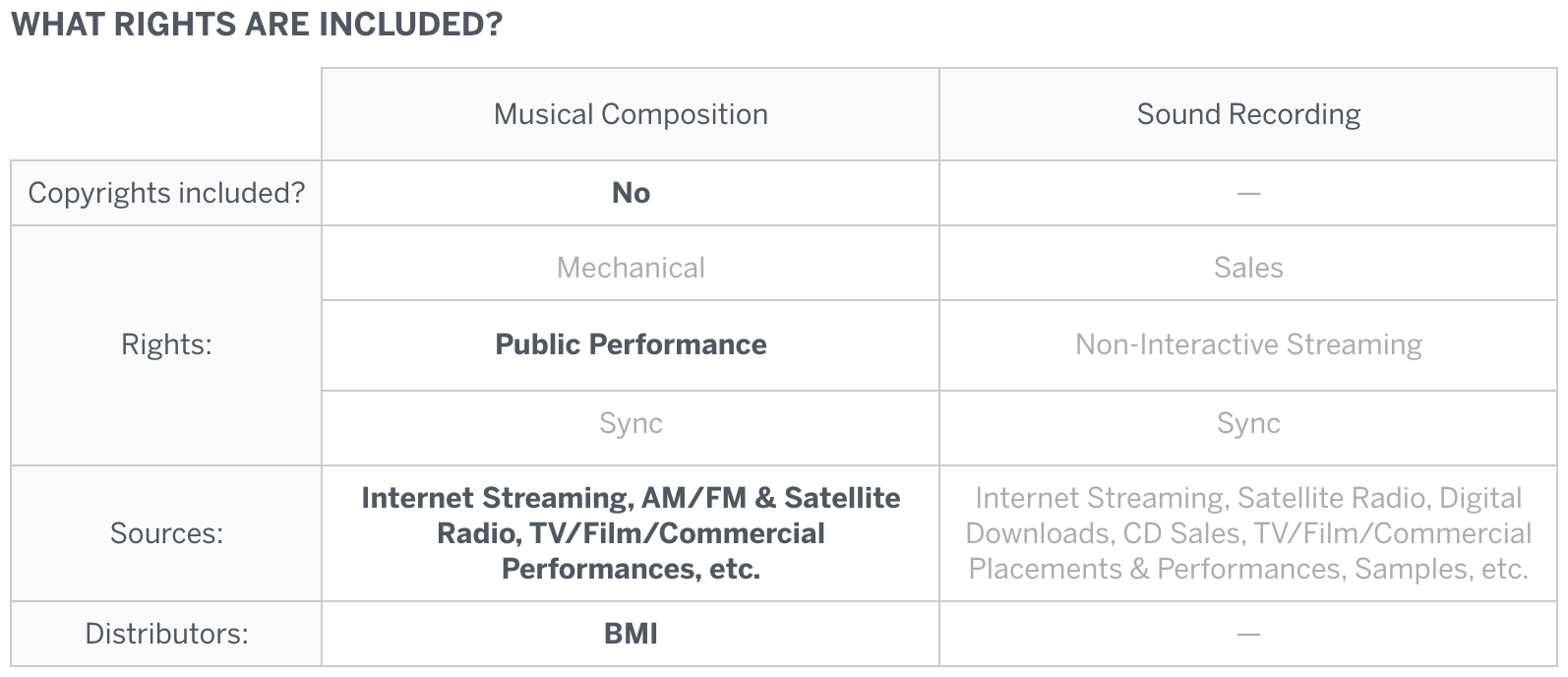Select the Sound Recording column header

(1248, 114)
